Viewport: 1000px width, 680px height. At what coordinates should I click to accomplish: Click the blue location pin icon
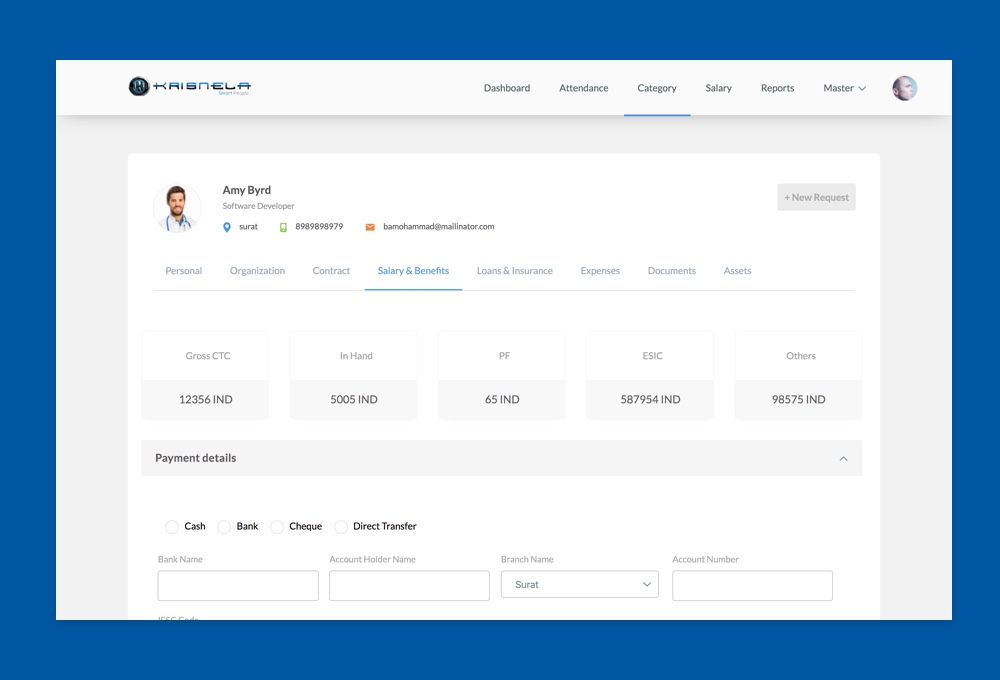pyautogui.click(x=227, y=227)
